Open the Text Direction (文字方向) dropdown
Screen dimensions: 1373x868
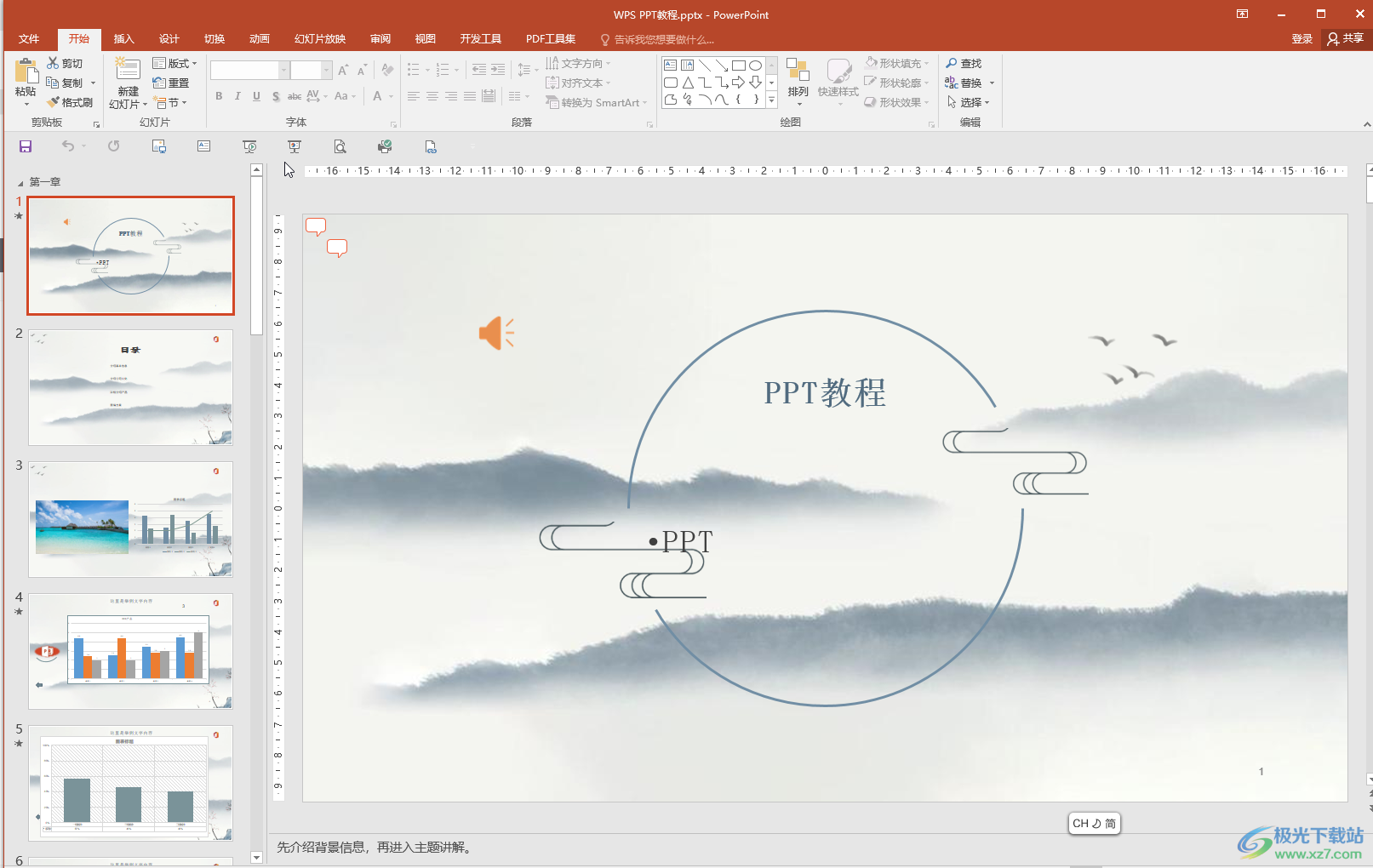[x=578, y=63]
